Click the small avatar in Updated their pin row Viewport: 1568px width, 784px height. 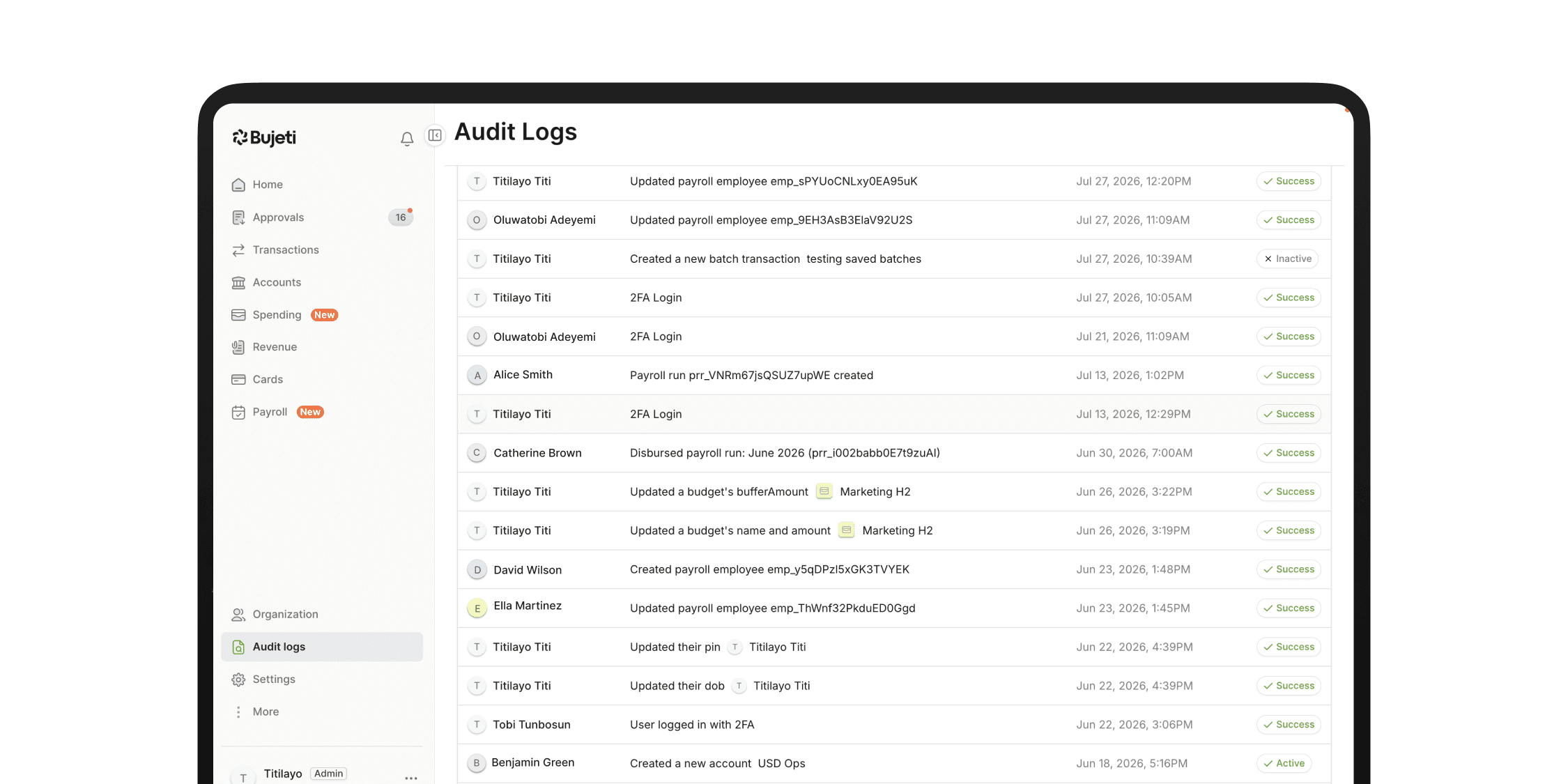[x=735, y=647]
